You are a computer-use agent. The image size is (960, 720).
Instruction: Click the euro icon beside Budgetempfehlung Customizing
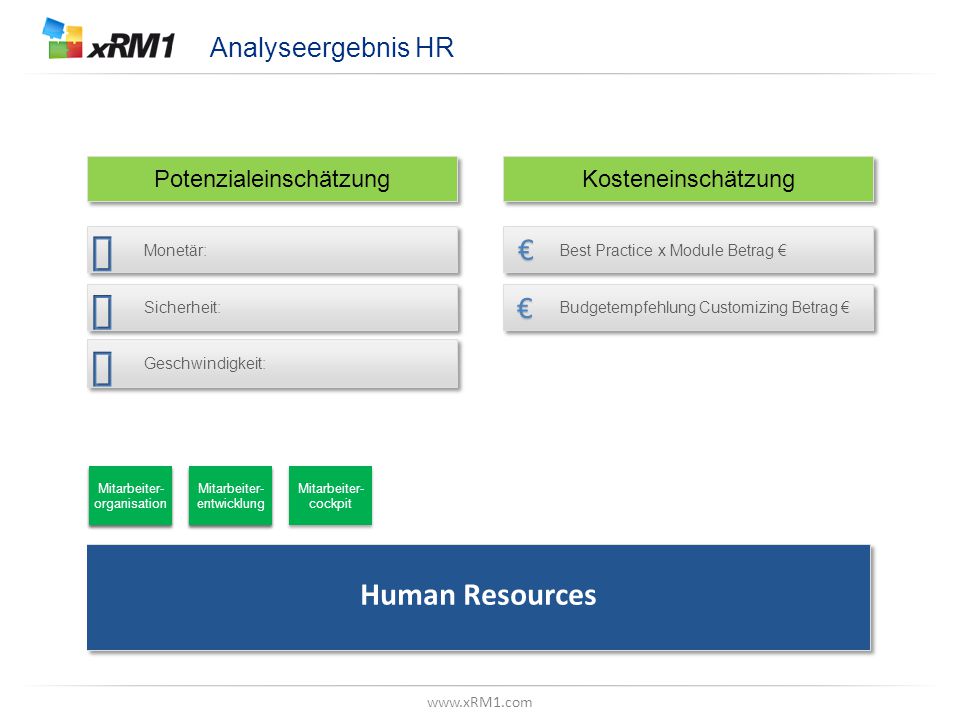(525, 308)
